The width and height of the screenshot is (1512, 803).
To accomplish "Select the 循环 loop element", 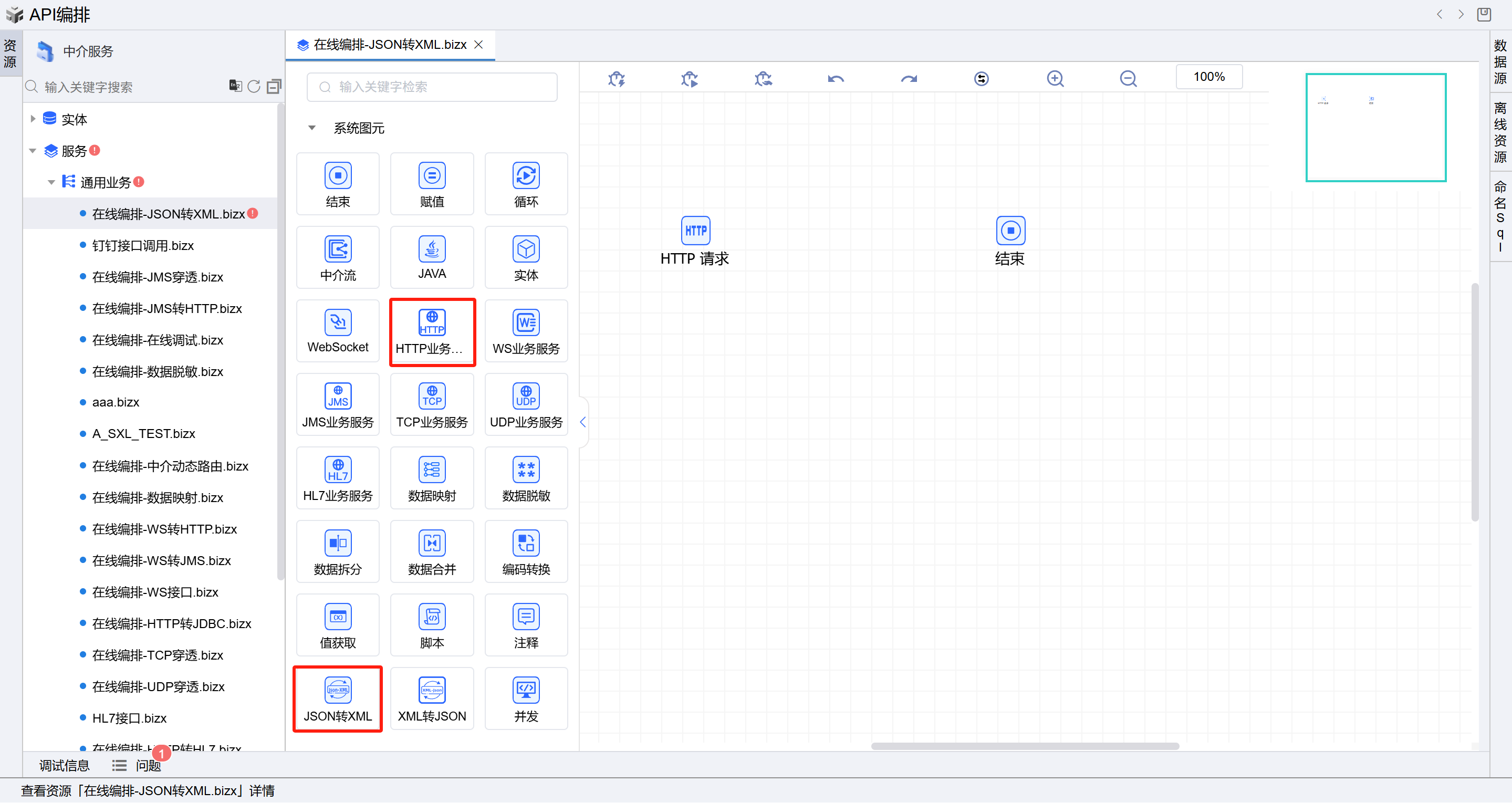I will [526, 184].
